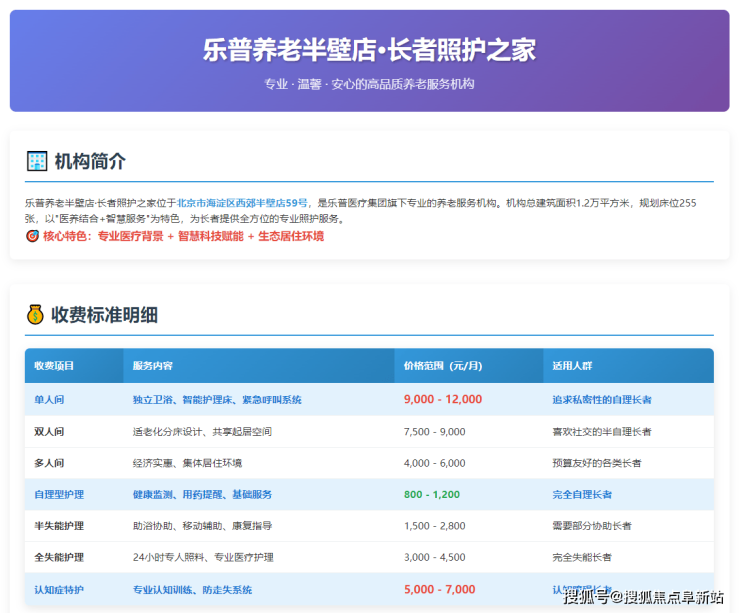Click the 价格范围 (元/月) column header
Image resolution: width=740 pixels, height=613 pixels.
[449, 366]
